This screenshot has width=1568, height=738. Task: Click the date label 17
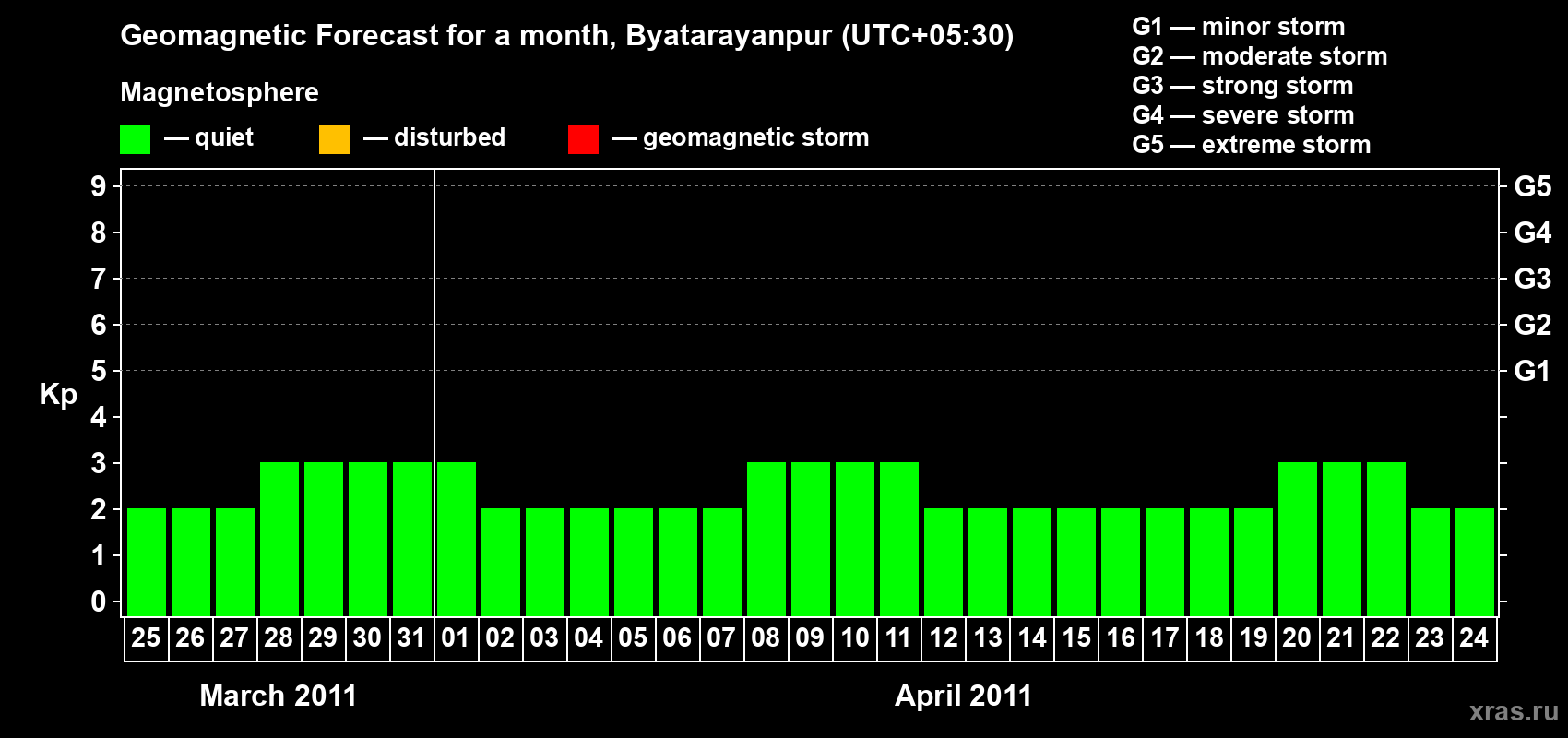1164,638
